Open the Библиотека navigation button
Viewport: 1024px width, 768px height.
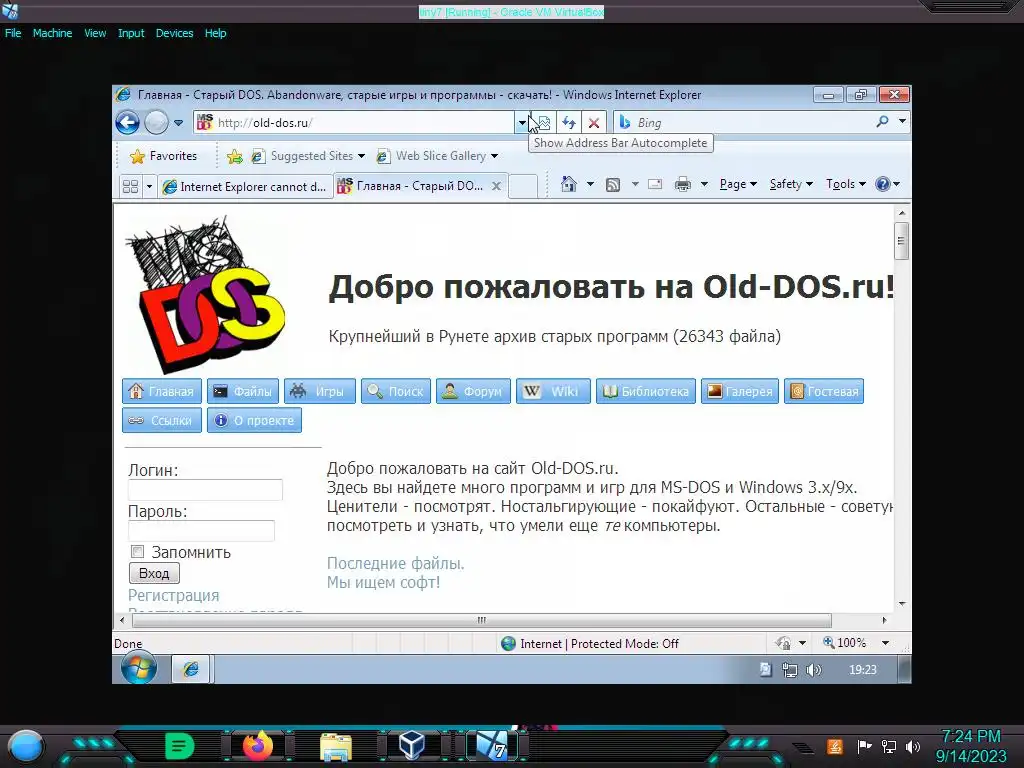[646, 391]
